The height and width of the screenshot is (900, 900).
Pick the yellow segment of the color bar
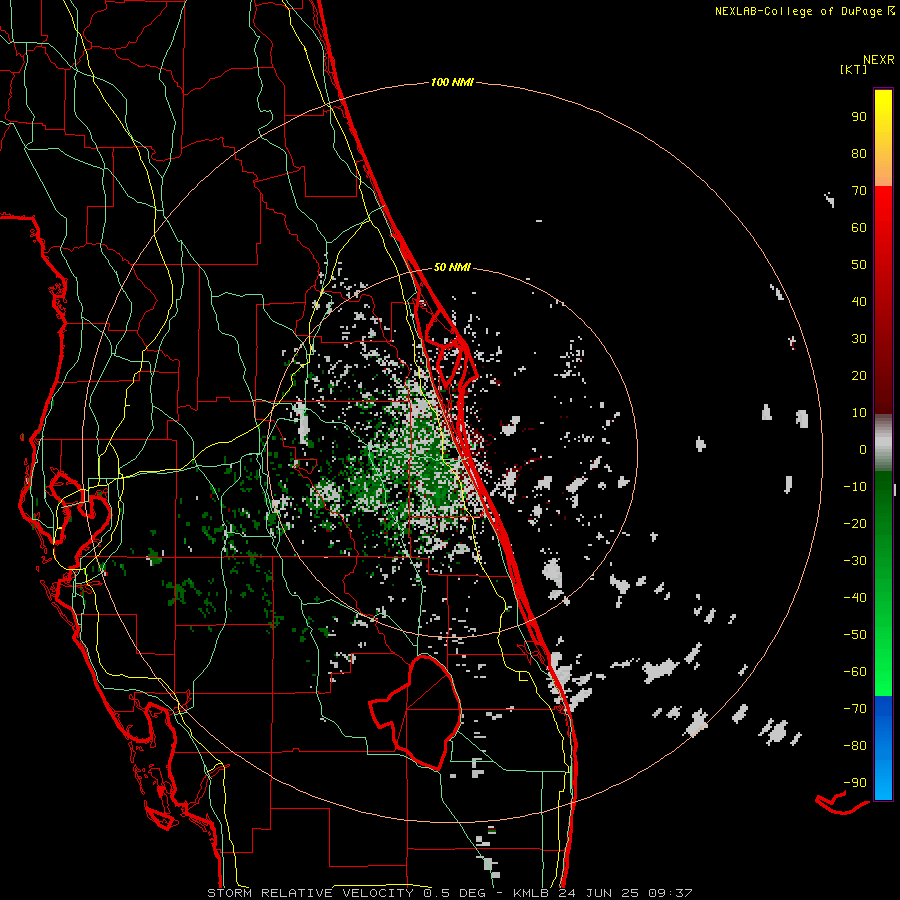883,138
